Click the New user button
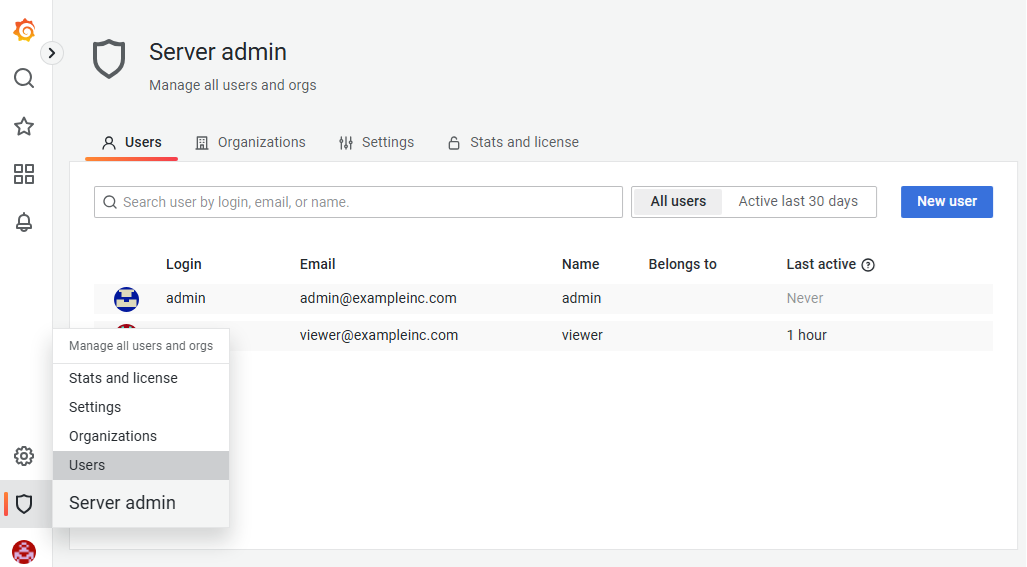 (x=946, y=202)
